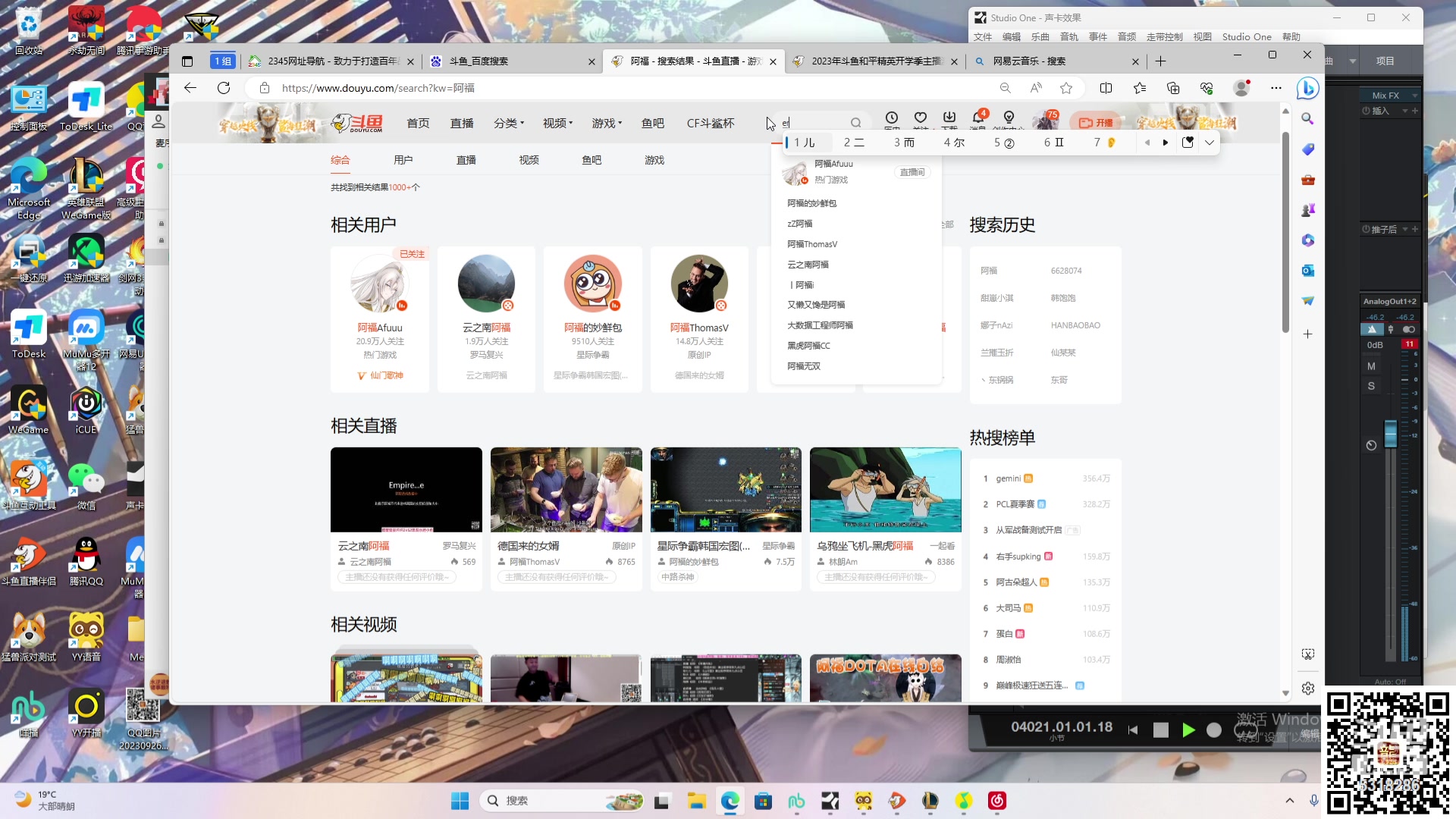This screenshot has width=1456, height=819.
Task: Open the Edge sidebar search icon
Action: pos(1307,119)
